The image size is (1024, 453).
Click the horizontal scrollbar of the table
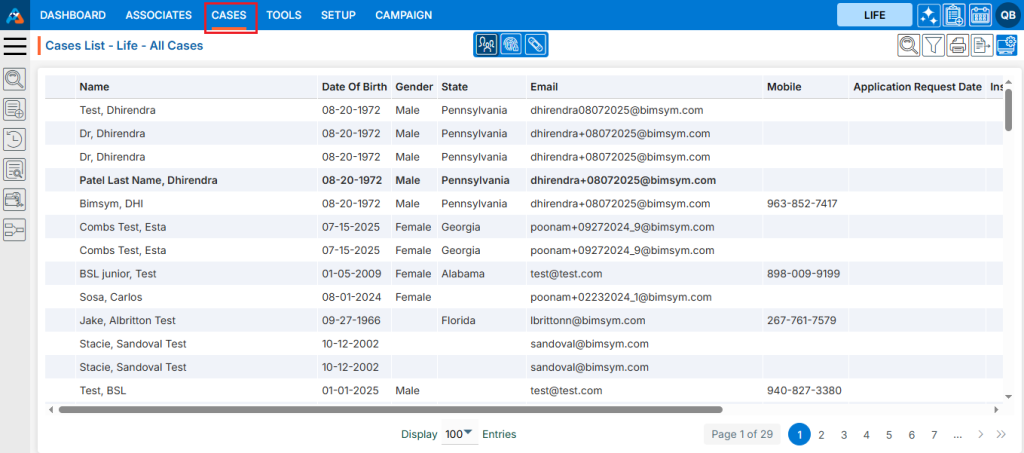390,409
